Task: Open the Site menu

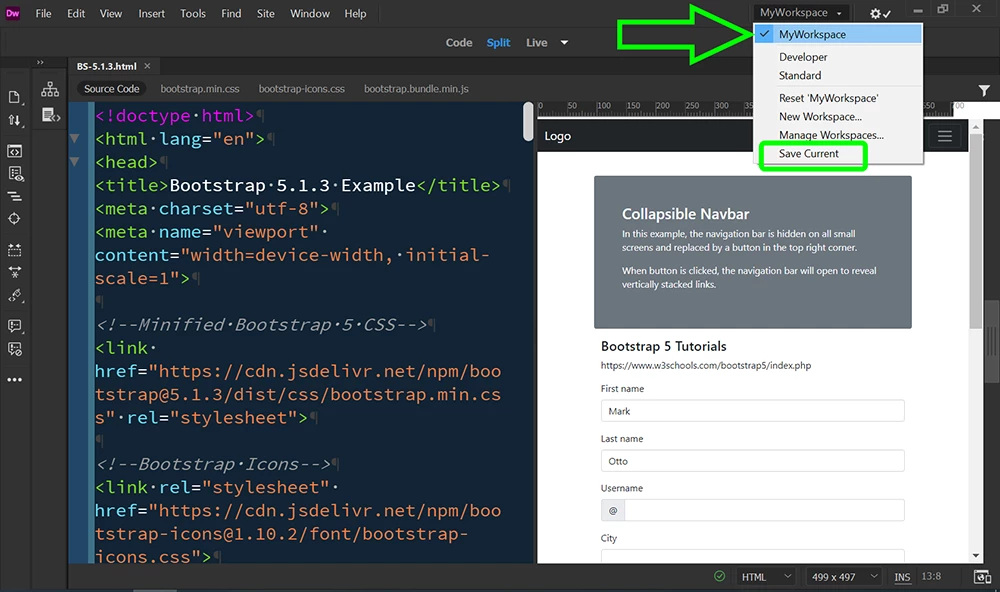Action: point(265,13)
